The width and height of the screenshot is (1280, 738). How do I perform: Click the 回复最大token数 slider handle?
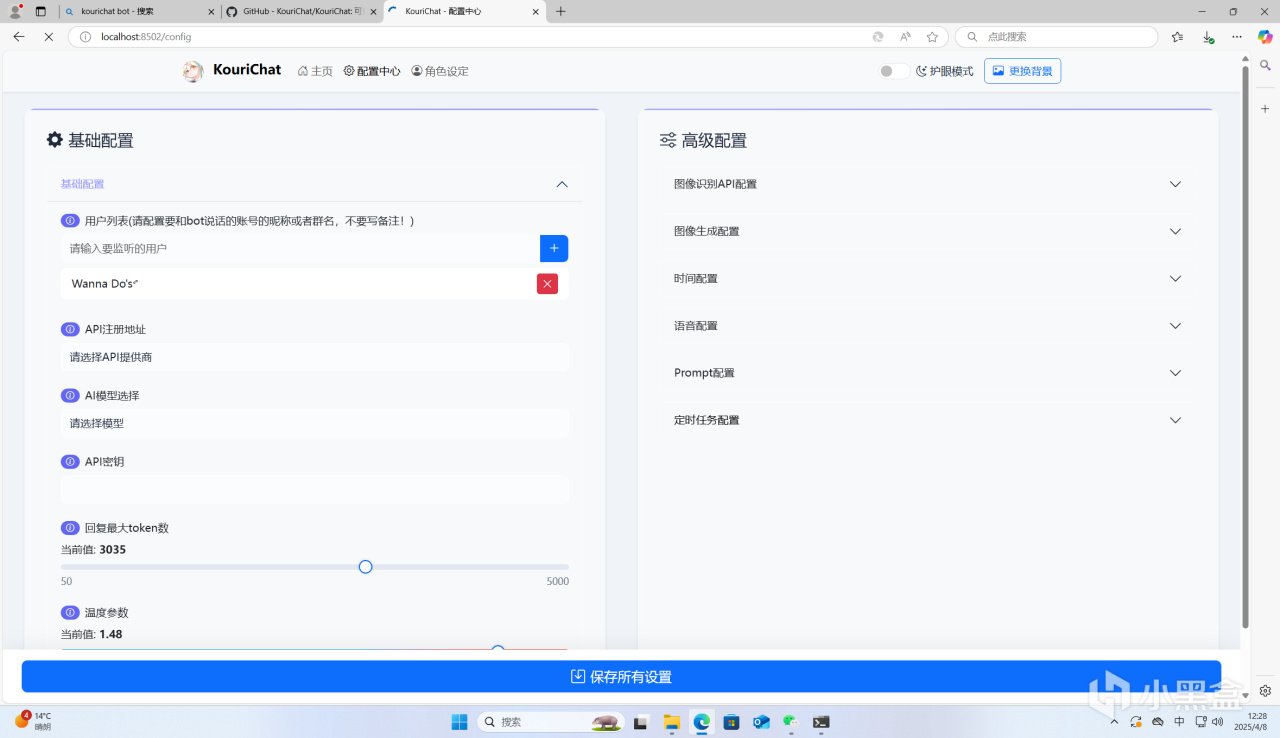(x=366, y=567)
